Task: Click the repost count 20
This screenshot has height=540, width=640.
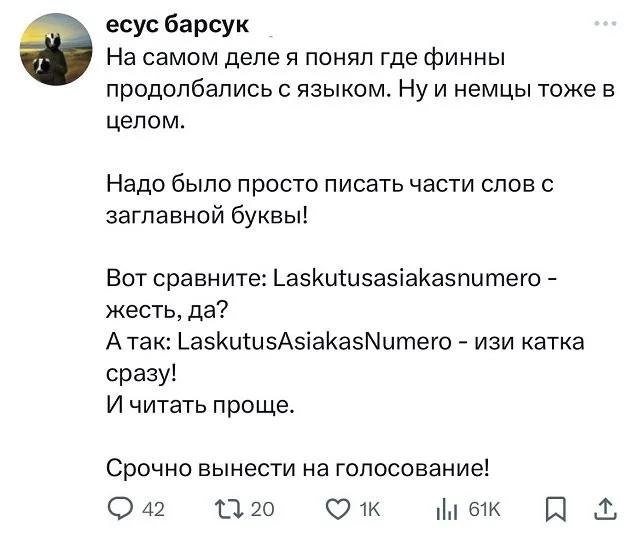Action: [x=263, y=510]
